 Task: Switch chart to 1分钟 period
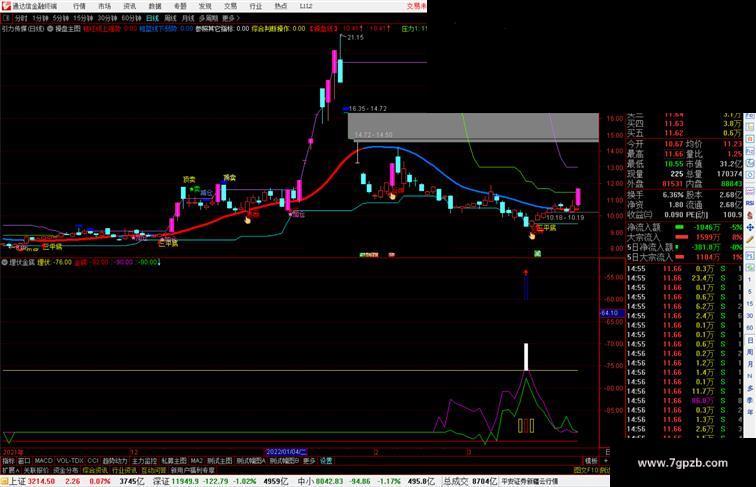coord(40,18)
